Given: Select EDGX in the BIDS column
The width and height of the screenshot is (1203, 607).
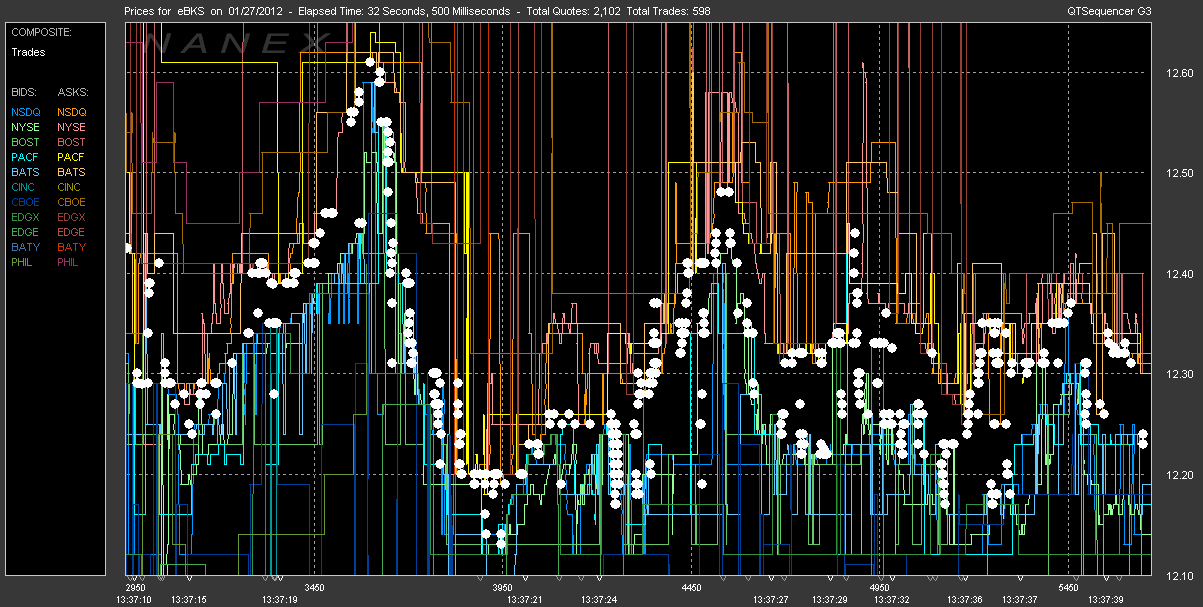Looking at the screenshot, I should click(x=27, y=217).
